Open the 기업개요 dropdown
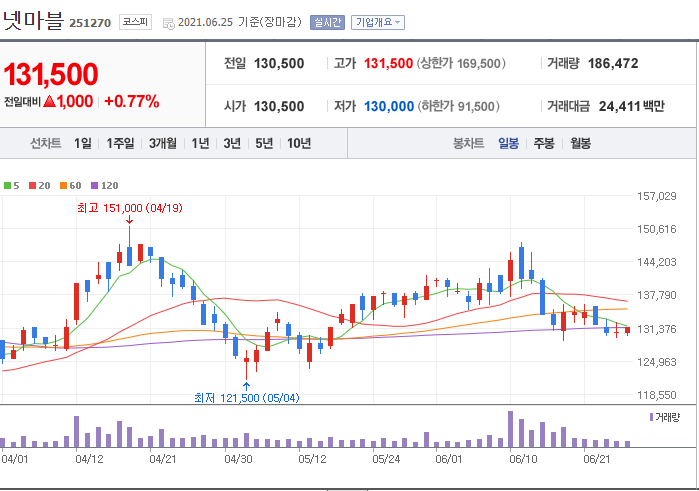This screenshot has width=699, height=491. [x=378, y=22]
